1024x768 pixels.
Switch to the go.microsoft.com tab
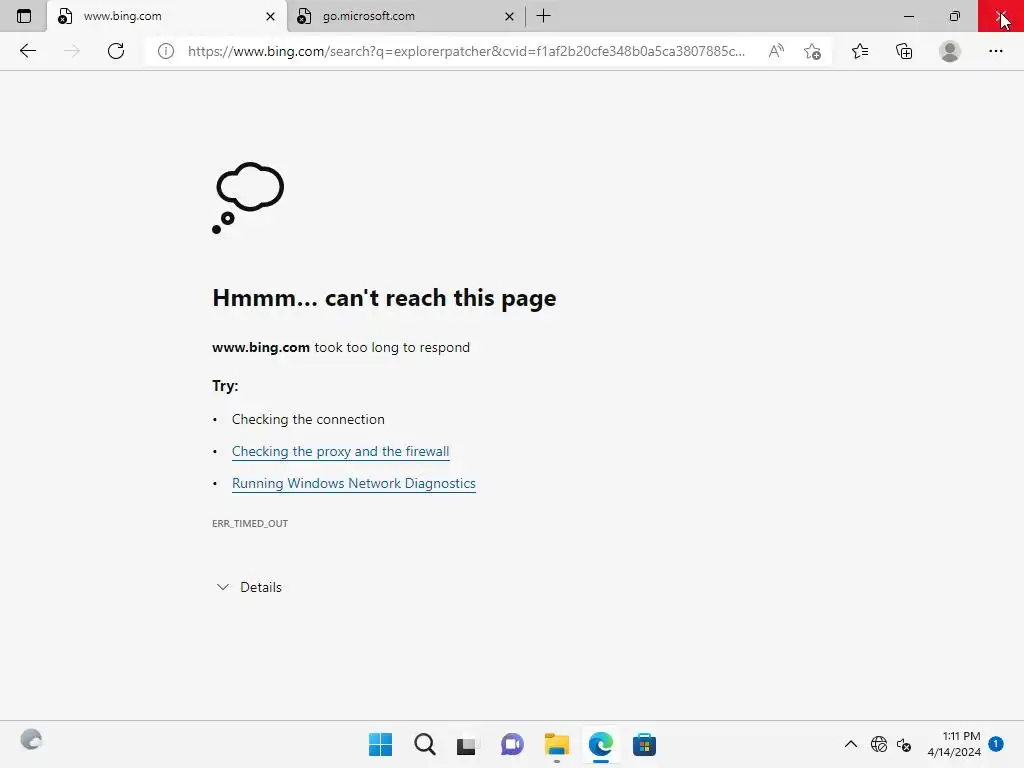[405, 16]
